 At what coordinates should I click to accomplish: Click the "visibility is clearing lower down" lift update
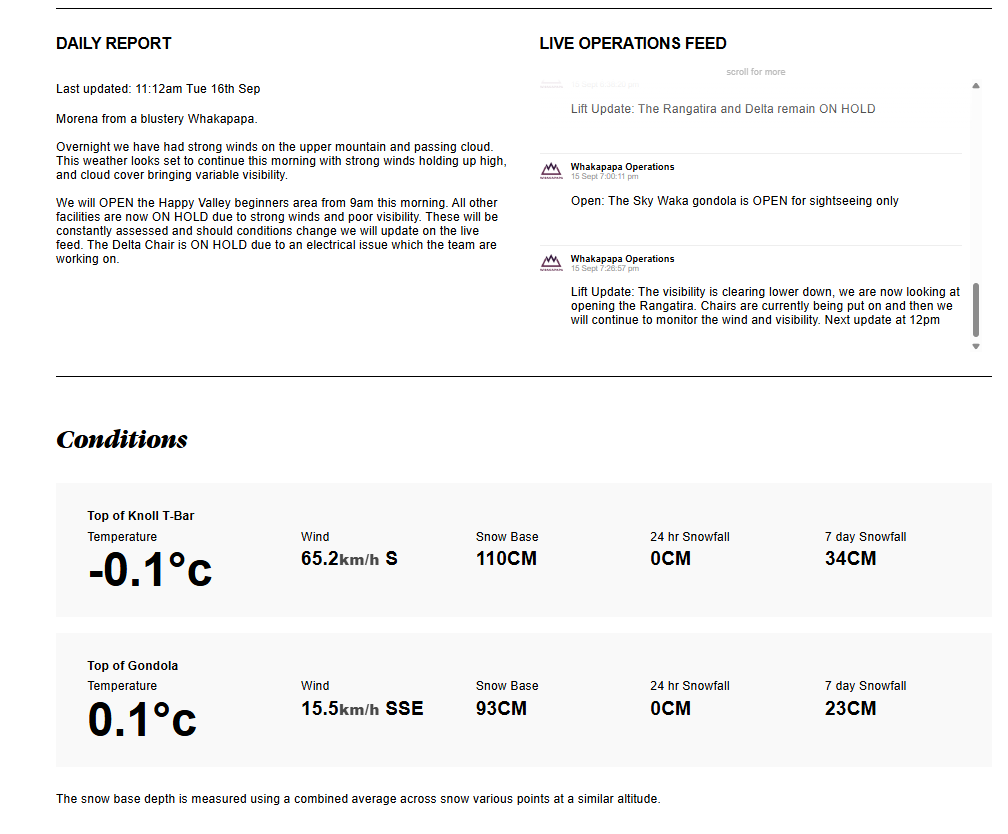tap(765, 306)
